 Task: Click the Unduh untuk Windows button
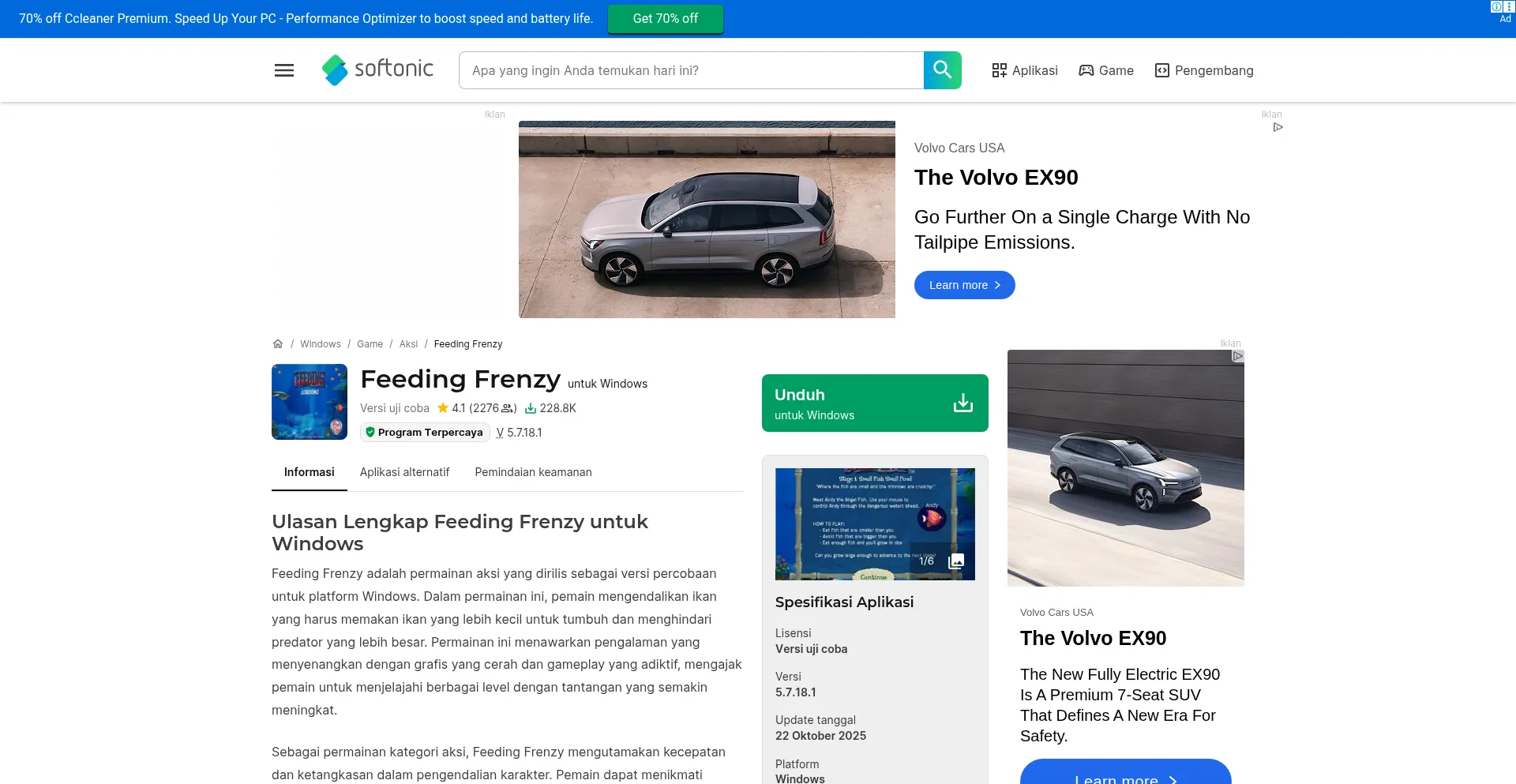[x=875, y=403]
